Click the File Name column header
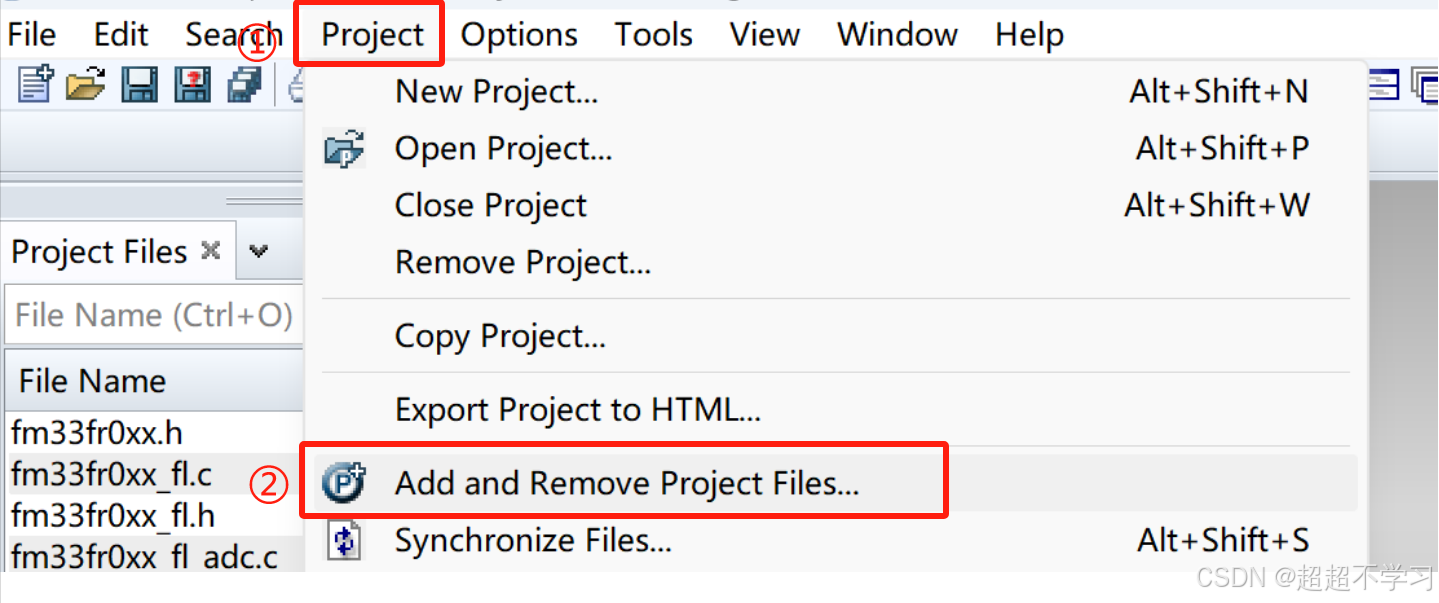This screenshot has height=603, width=1439. click(92, 381)
